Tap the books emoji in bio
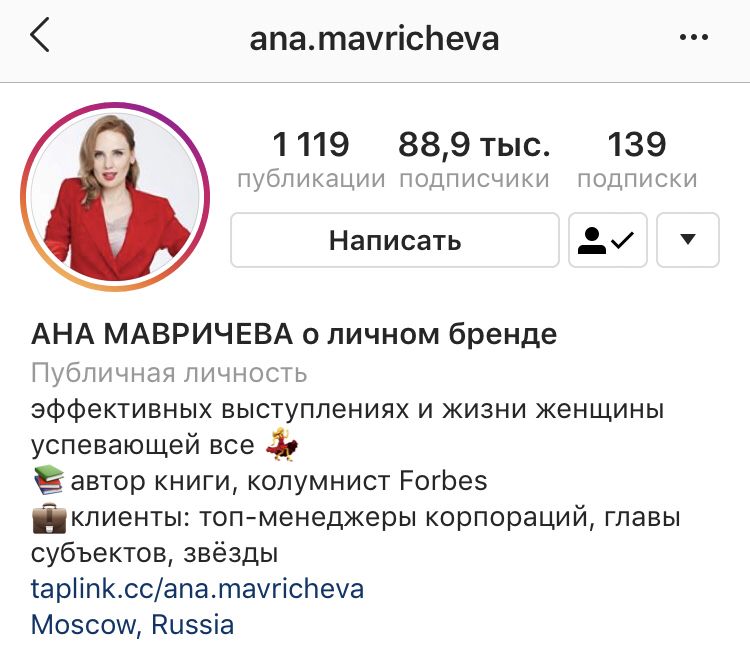 49,480
